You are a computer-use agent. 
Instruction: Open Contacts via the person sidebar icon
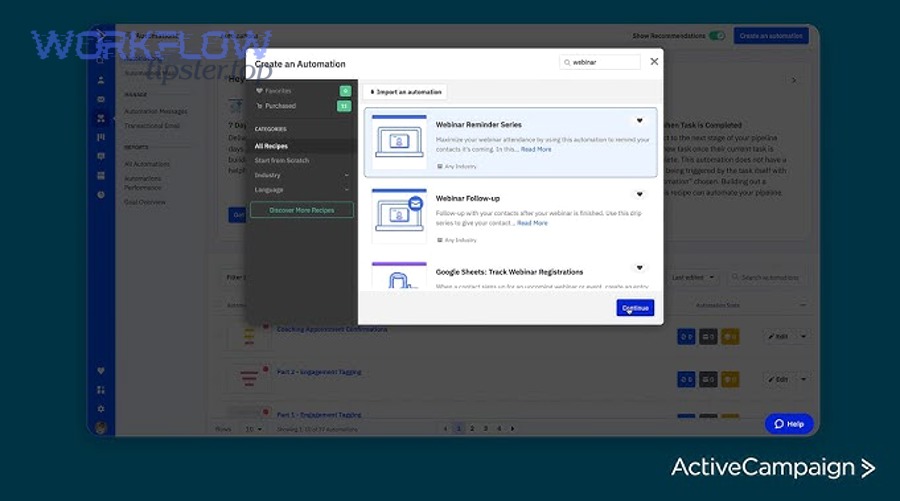tap(101, 80)
